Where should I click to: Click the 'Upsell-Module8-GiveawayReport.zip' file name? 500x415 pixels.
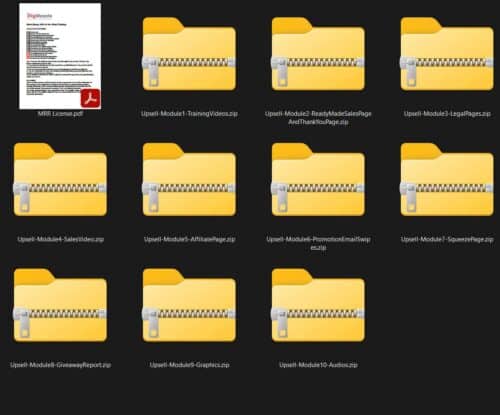point(60,365)
